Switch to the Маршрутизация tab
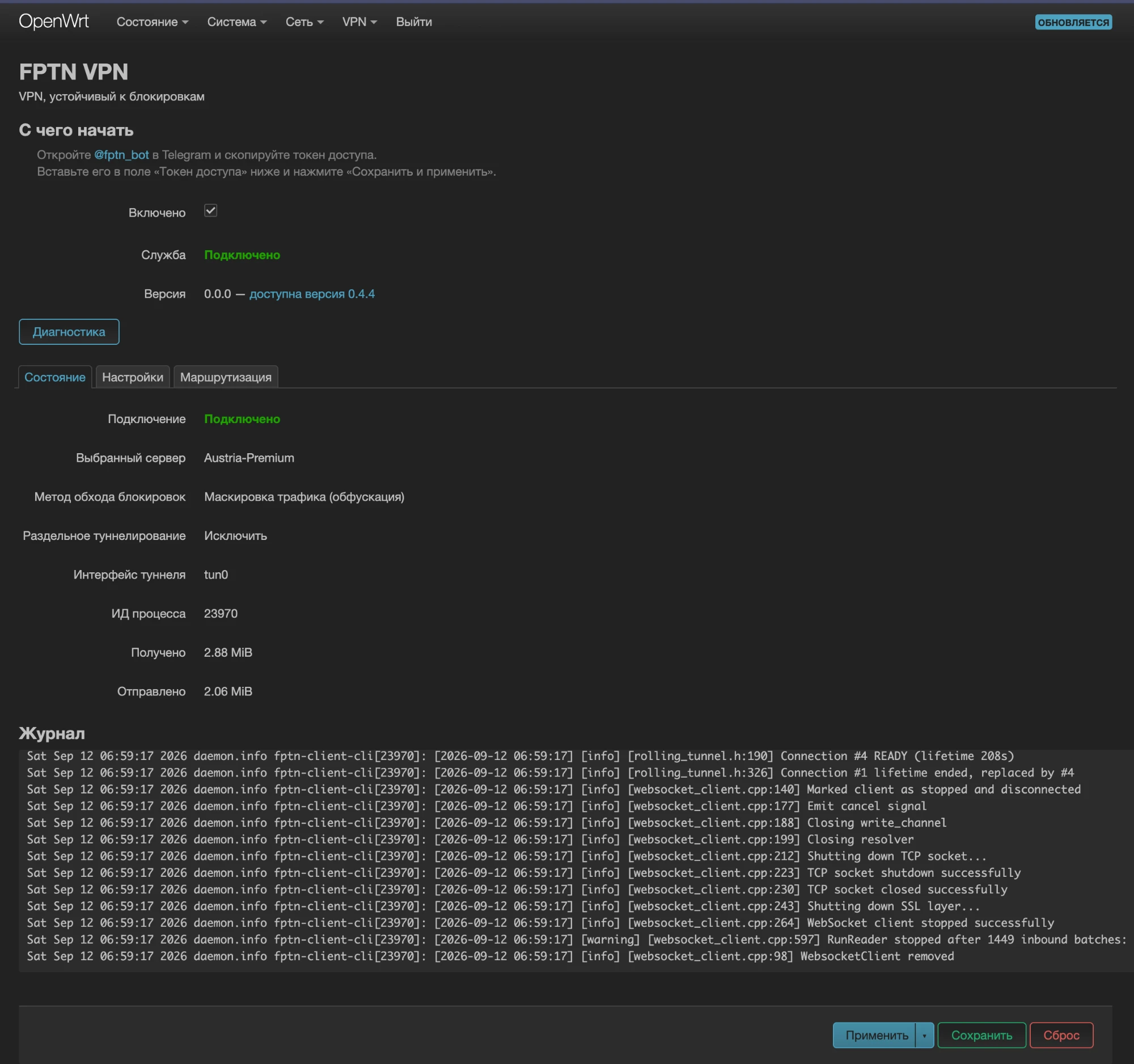The image size is (1134, 1064). coord(226,377)
